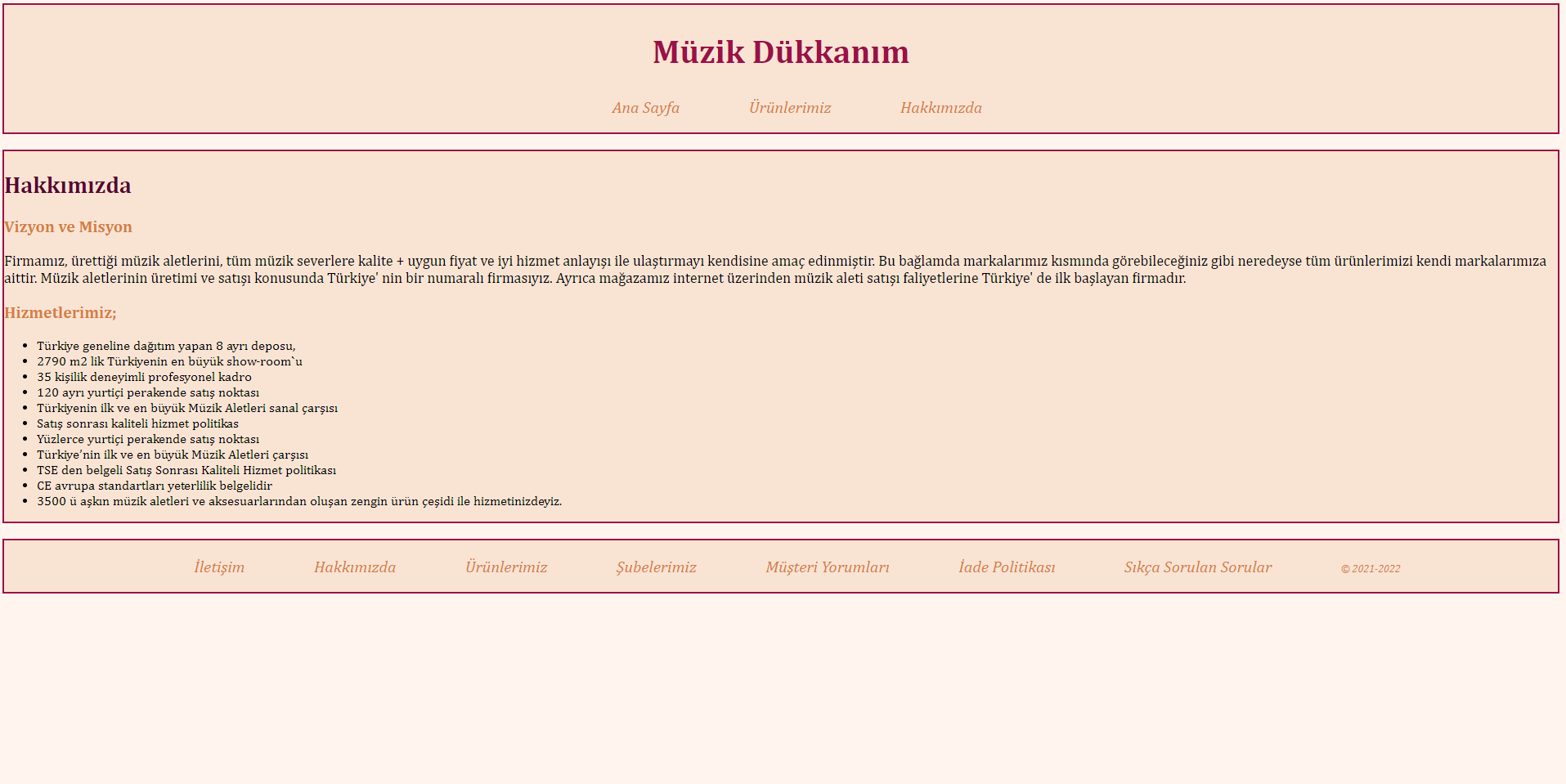The height and width of the screenshot is (784, 1566).
Task: Open Hakkımızda from the footer
Action: click(355, 567)
